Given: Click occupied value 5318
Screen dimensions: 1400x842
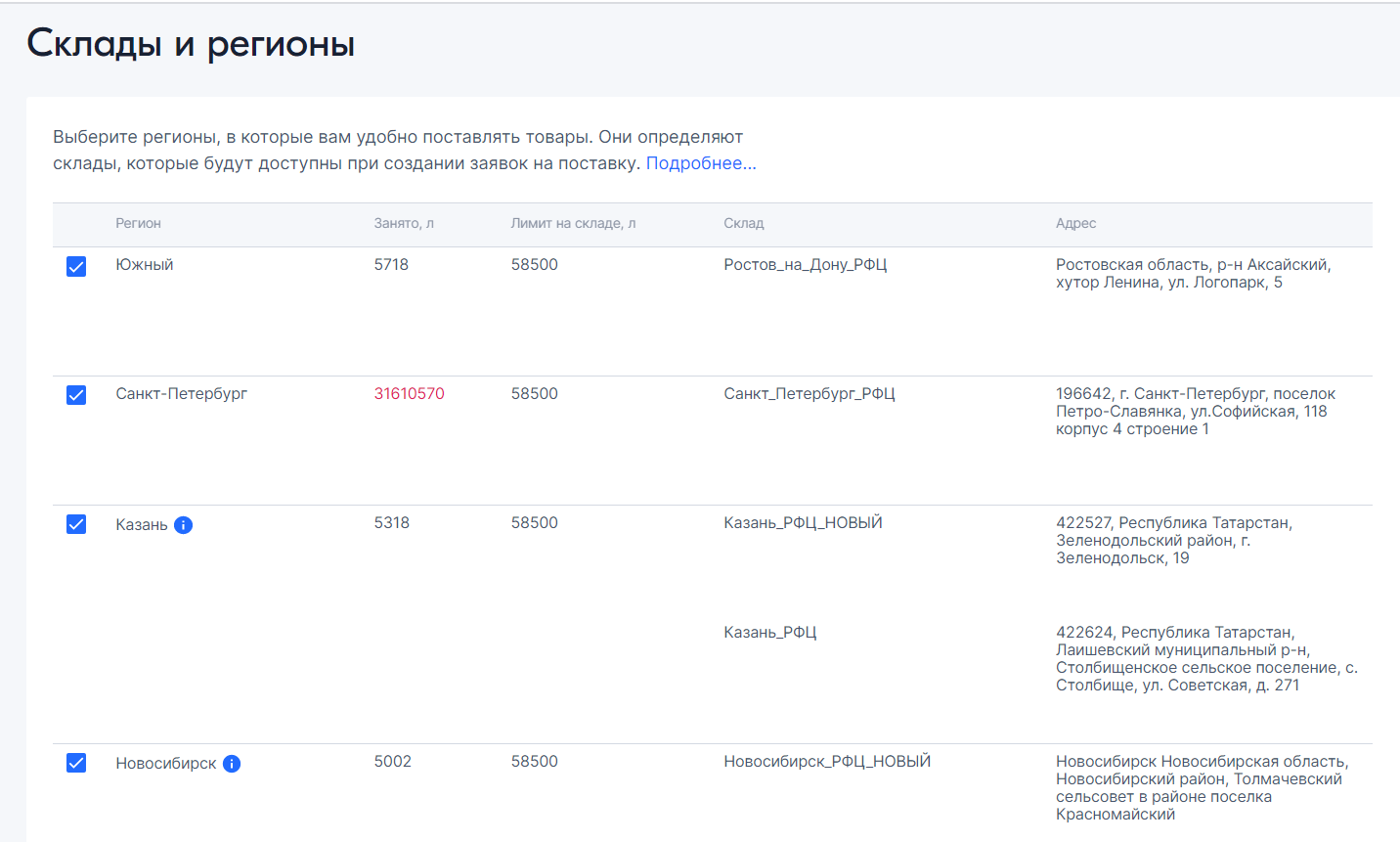Looking at the screenshot, I should coord(391,523).
